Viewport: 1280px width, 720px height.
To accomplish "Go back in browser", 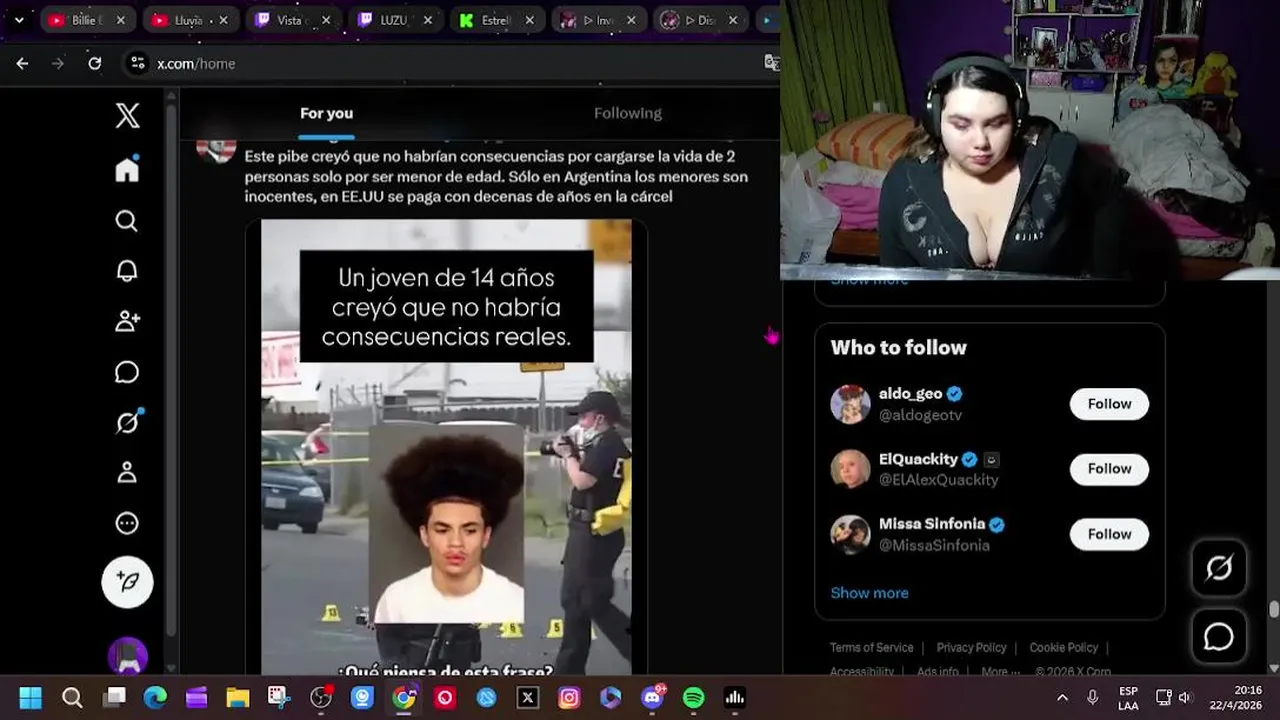I will pyautogui.click(x=22, y=63).
